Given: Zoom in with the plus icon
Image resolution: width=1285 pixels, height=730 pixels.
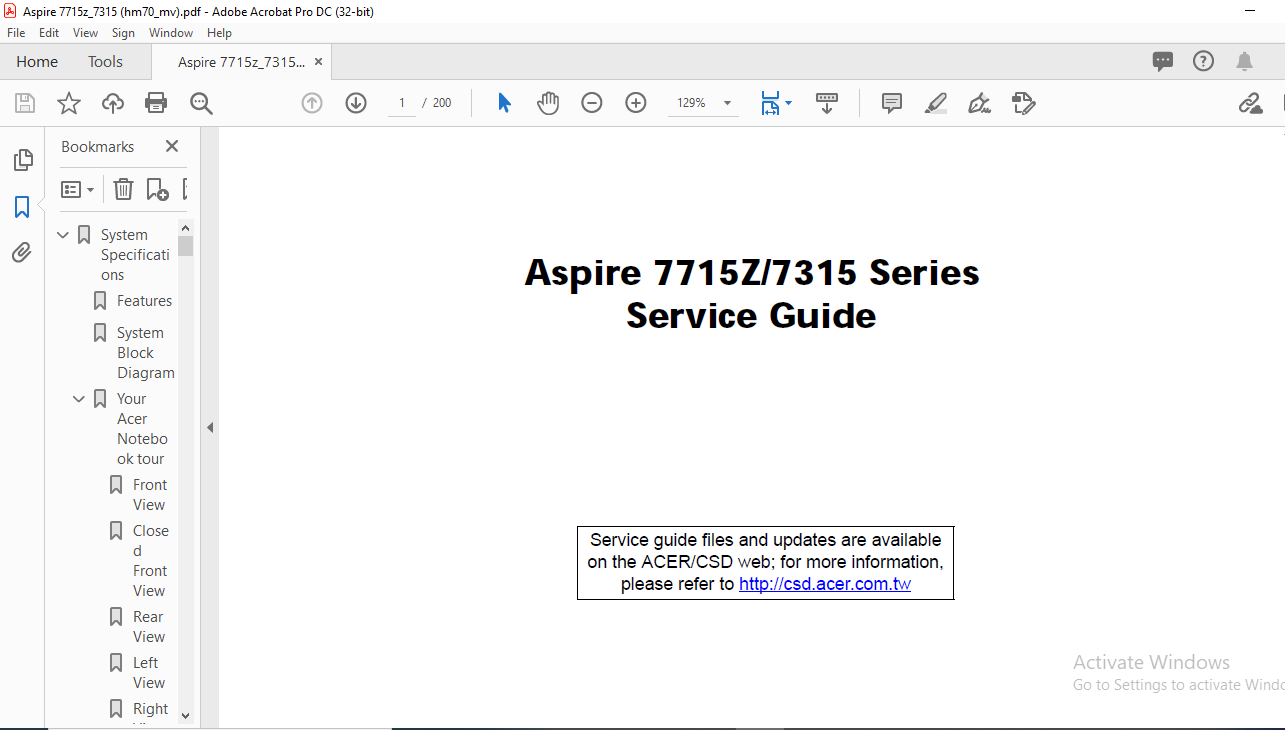Looking at the screenshot, I should (636, 103).
